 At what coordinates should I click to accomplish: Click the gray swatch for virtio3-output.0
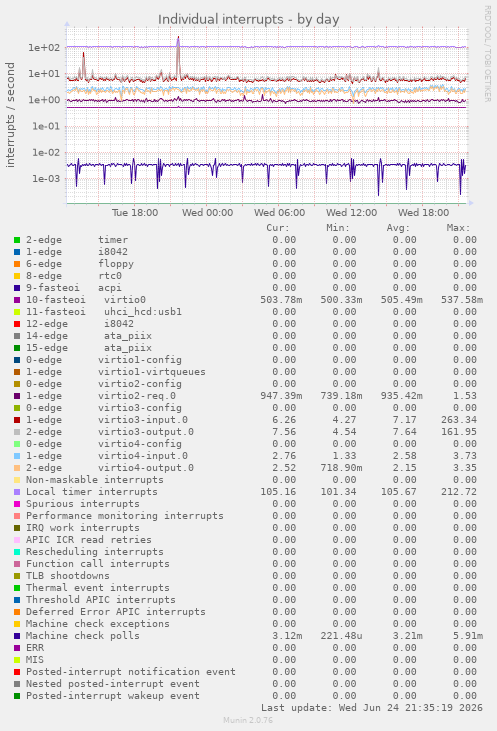pyautogui.click(x=17, y=432)
